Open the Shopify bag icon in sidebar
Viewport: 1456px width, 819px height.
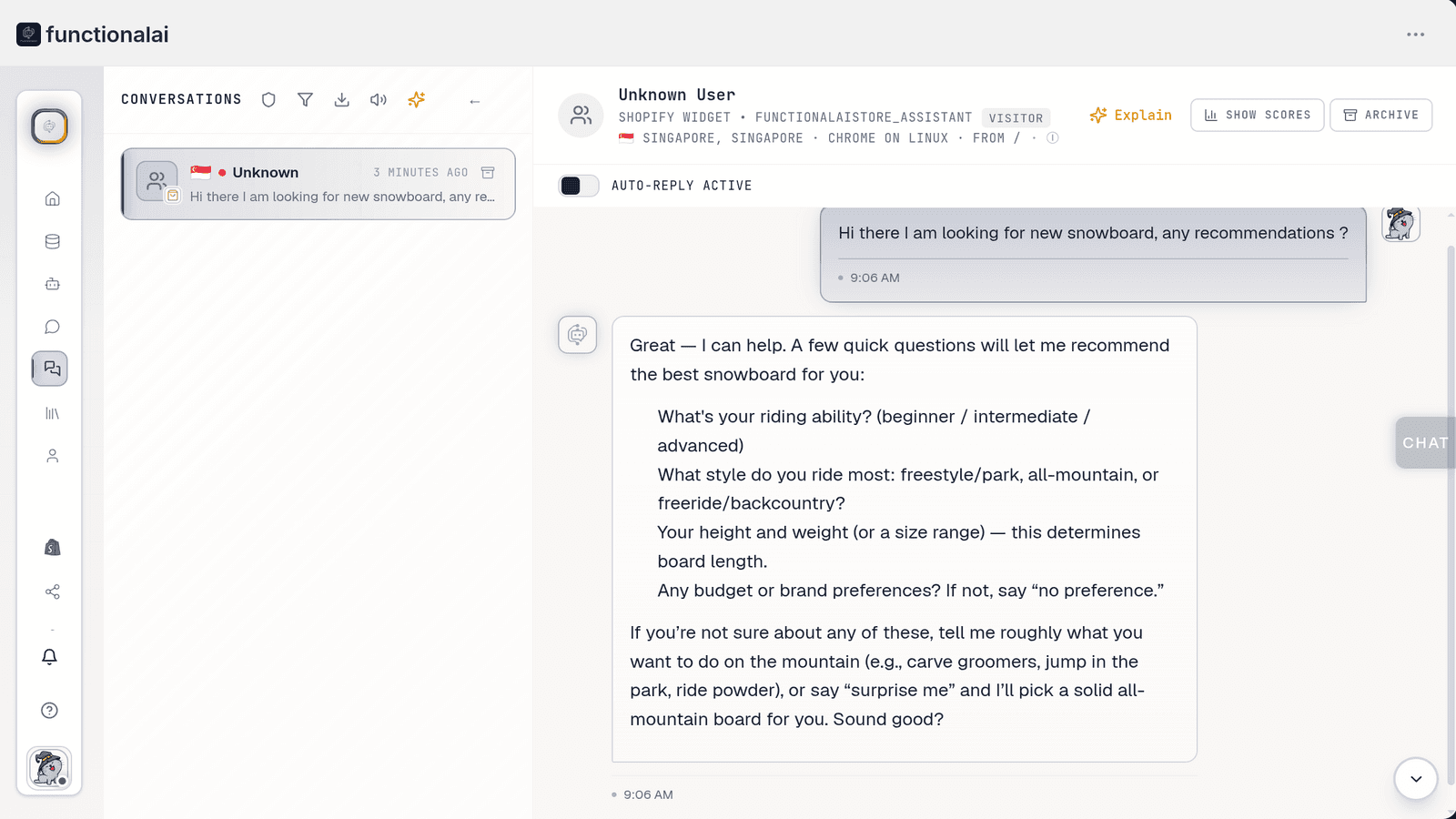[52, 547]
